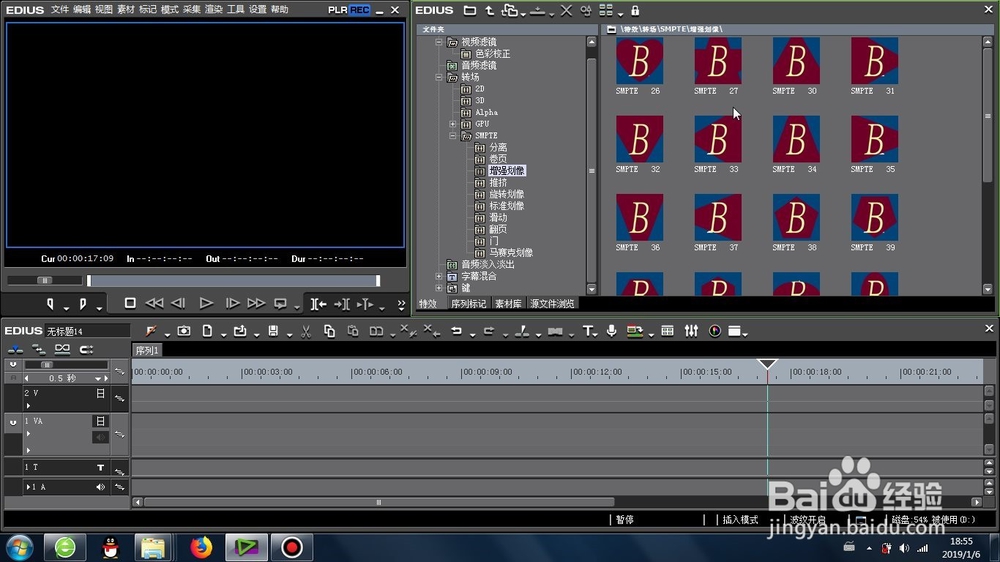The width and height of the screenshot is (1000, 562).
Task: Click the Voice Over microphone icon
Action: coord(612,330)
